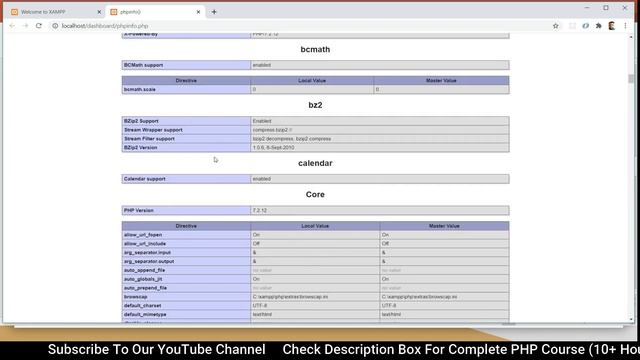Click the Core table Master Value header
The height and width of the screenshot is (360, 640).
(444, 226)
